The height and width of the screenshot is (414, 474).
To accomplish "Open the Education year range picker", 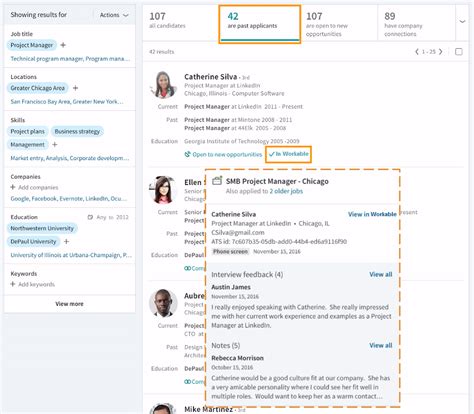I will pyautogui.click(x=108, y=217).
